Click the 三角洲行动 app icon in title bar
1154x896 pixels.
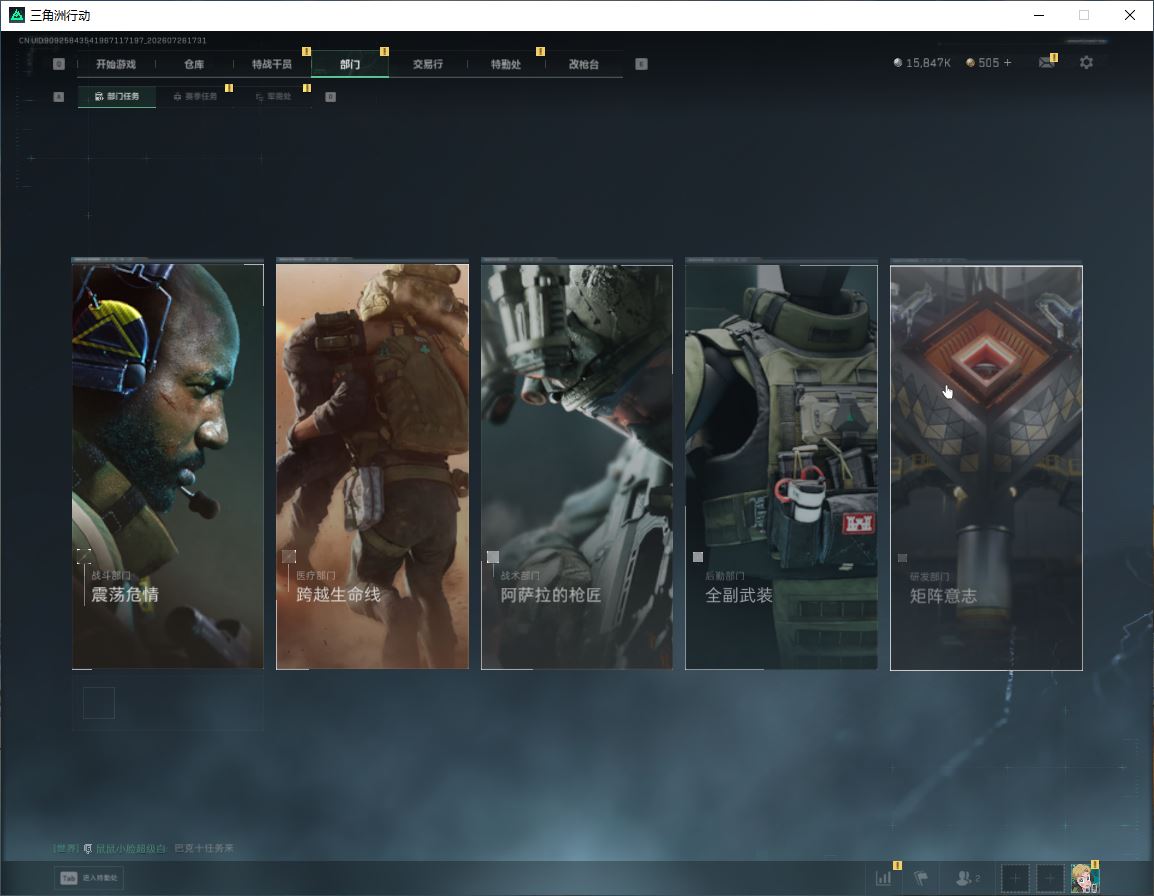(x=16, y=15)
